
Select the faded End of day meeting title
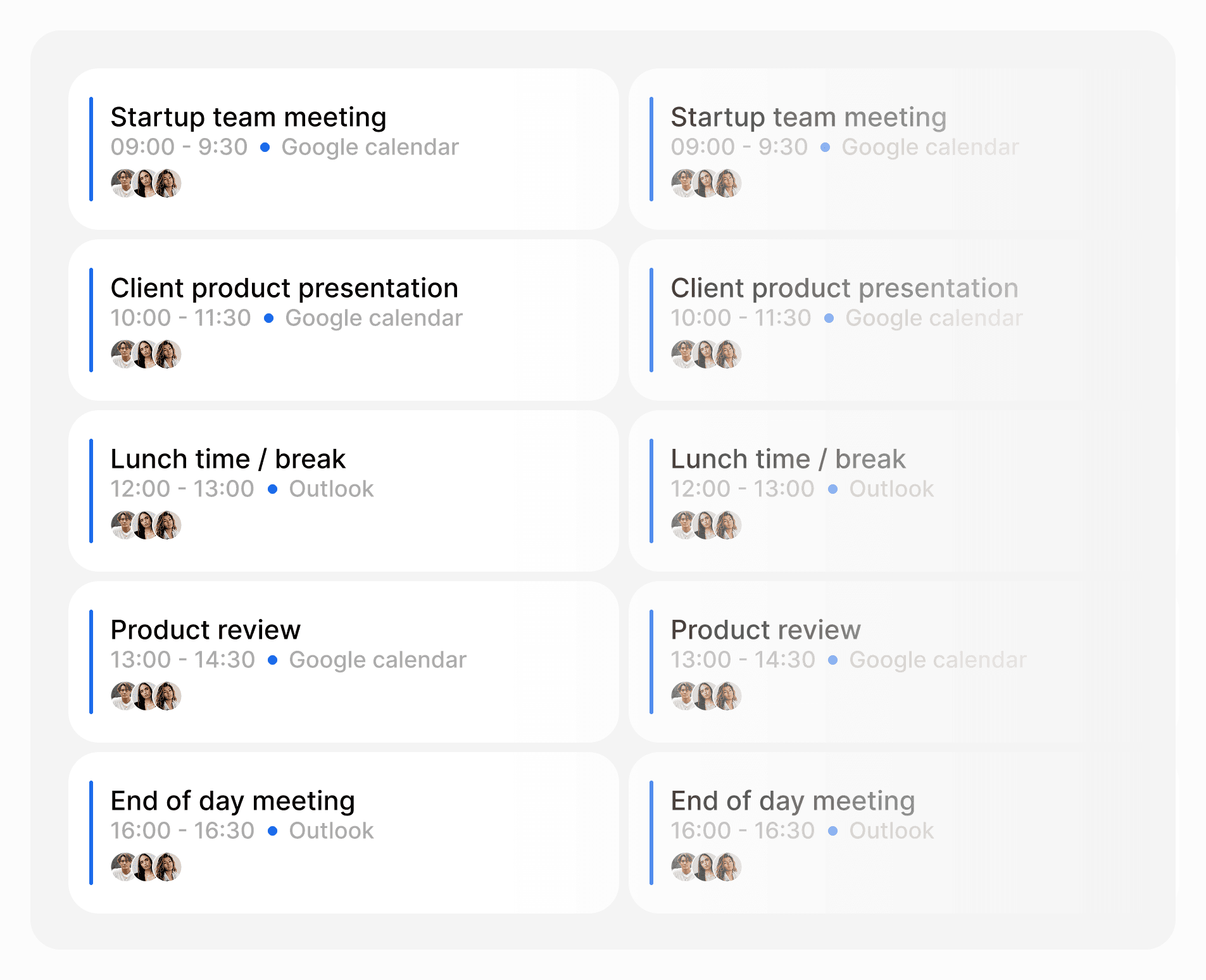(793, 801)
